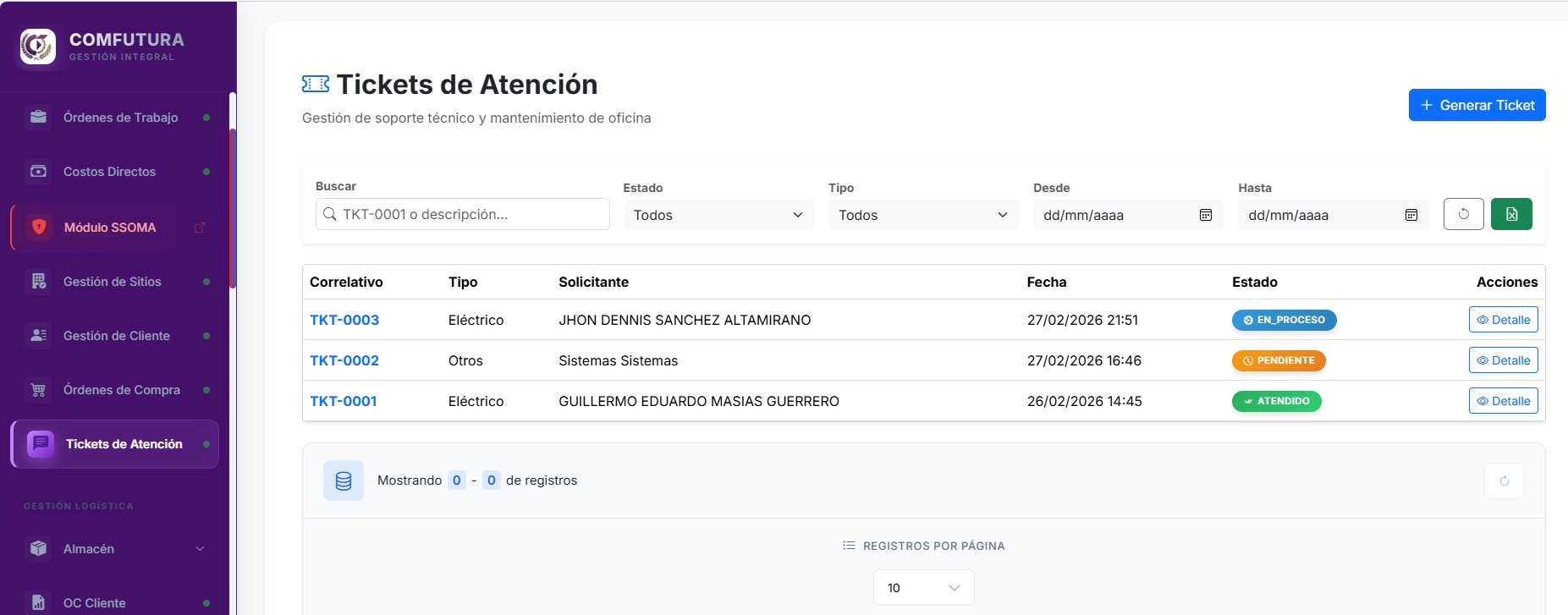Click the building icon for Gestión de Sitios
This screenshot has width=1568, height=615.
tap(39, 282)
